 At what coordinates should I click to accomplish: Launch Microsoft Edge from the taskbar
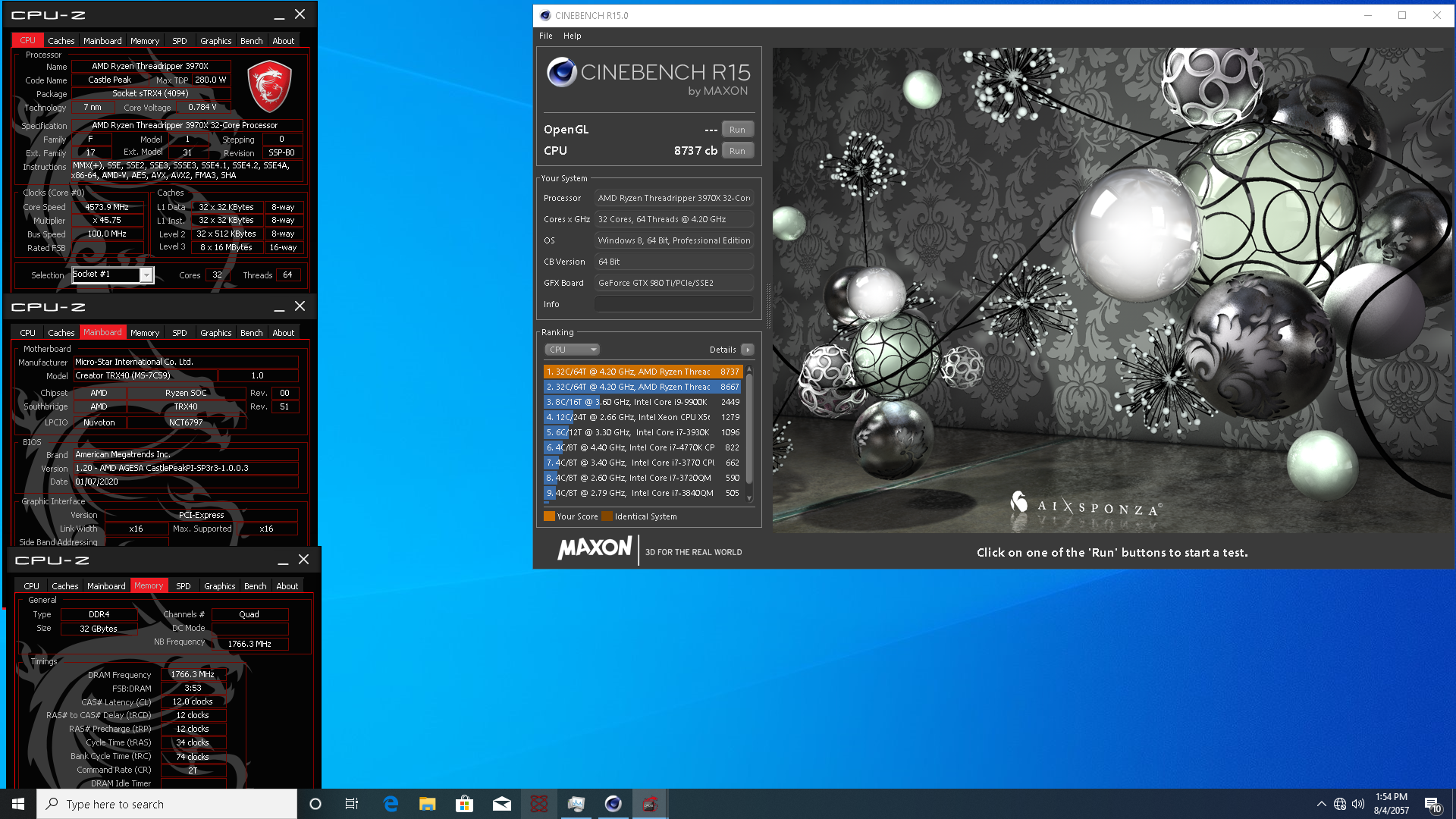coord(391,804)
